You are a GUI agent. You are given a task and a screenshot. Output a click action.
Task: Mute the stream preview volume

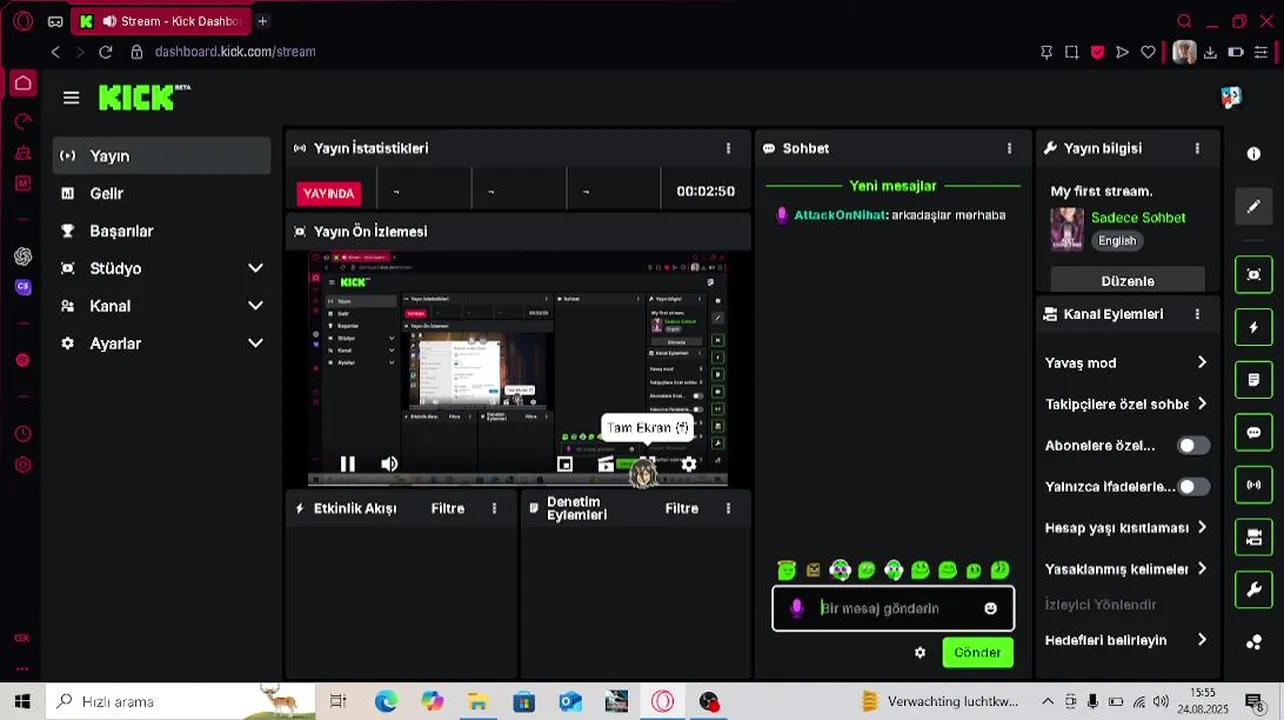point(389,464)
